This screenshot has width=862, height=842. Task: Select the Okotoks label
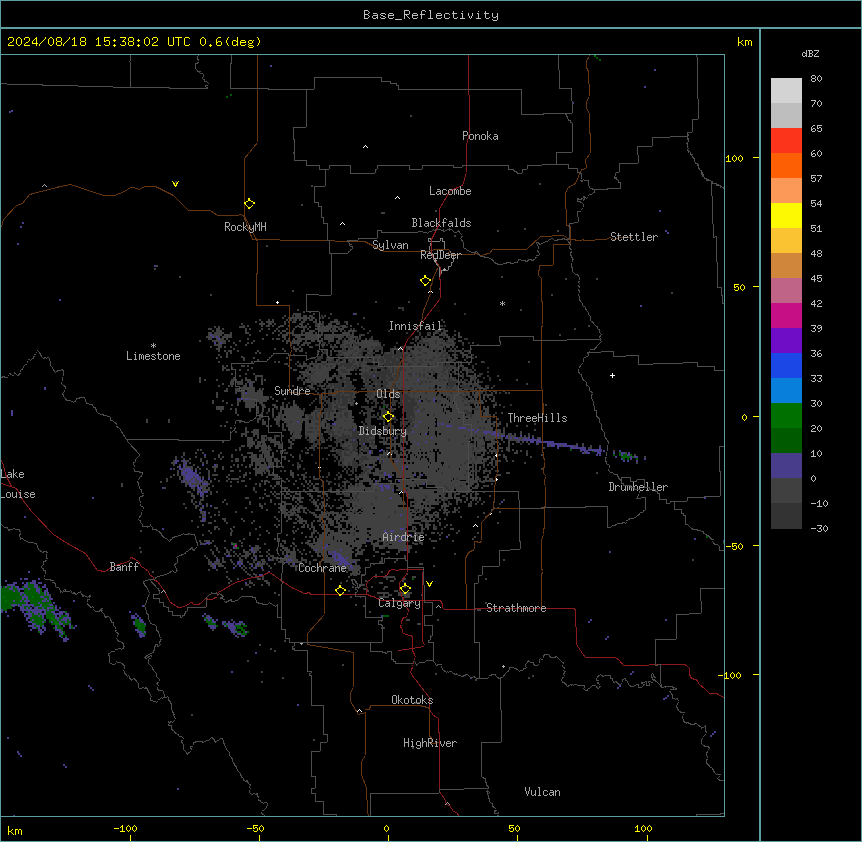click(412, 700)
